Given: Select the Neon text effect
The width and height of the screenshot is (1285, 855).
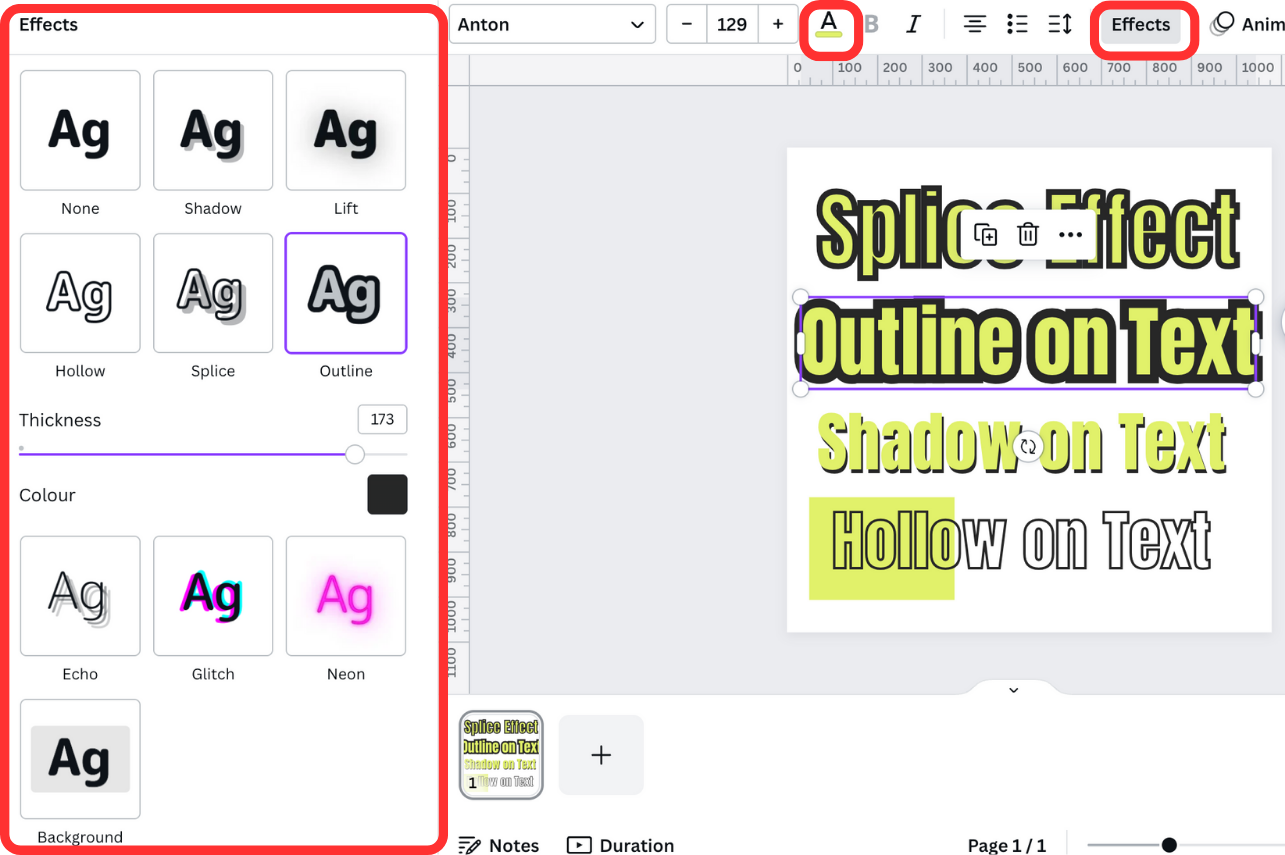Looking at the screenshot, I should 345,596.
